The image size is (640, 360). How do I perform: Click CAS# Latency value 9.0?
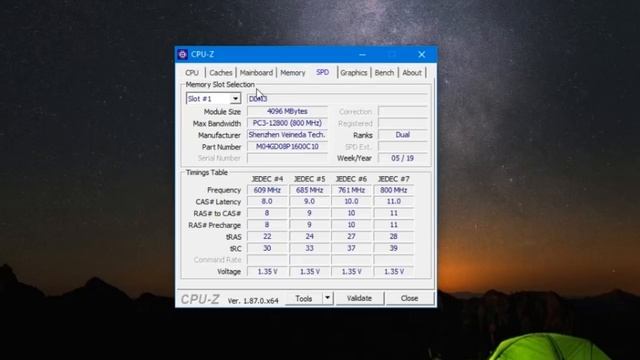tap(309, 202)
